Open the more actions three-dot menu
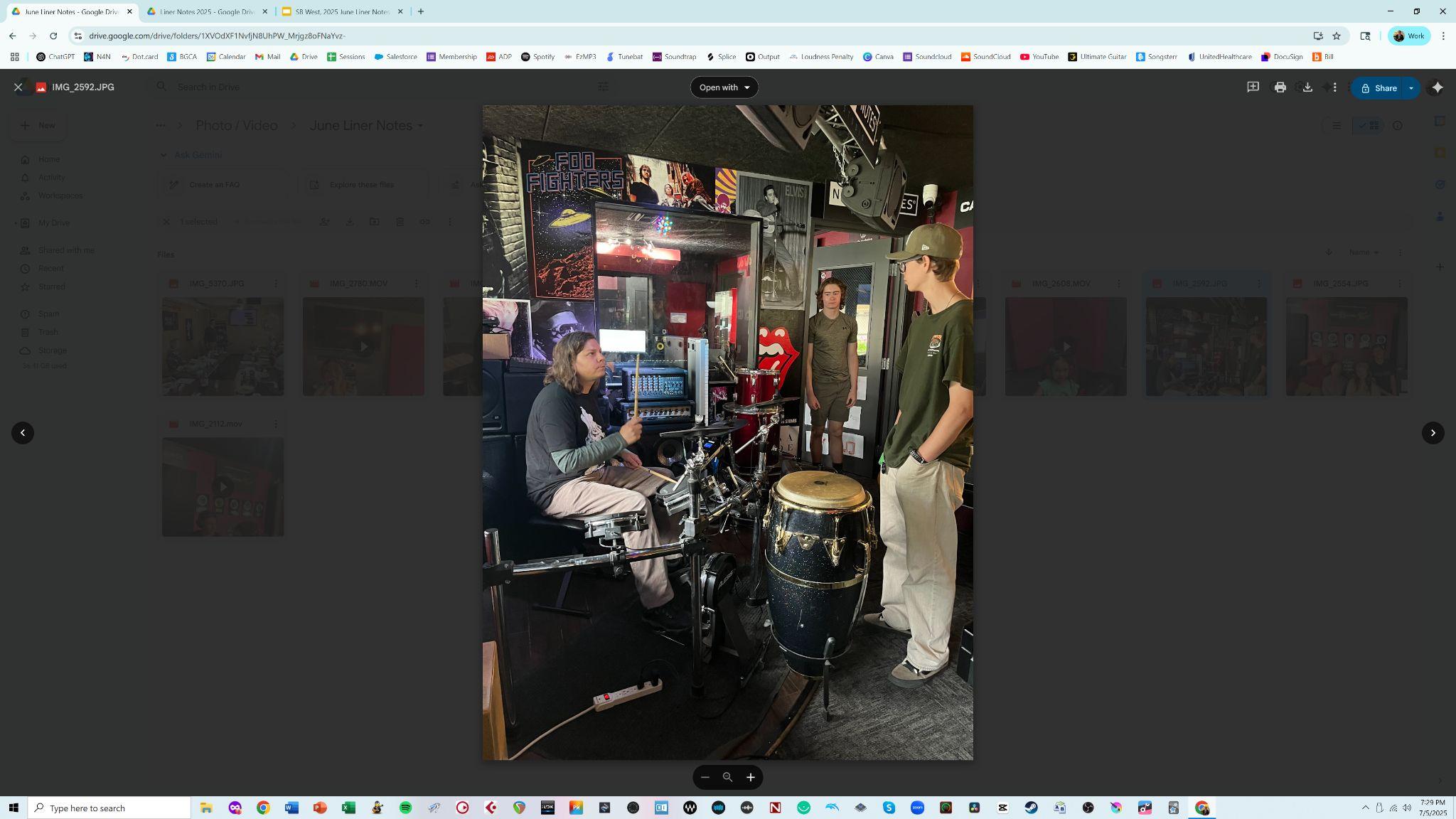The width and height of the screenshot is (1456, 819). [x=1334, y=87]
